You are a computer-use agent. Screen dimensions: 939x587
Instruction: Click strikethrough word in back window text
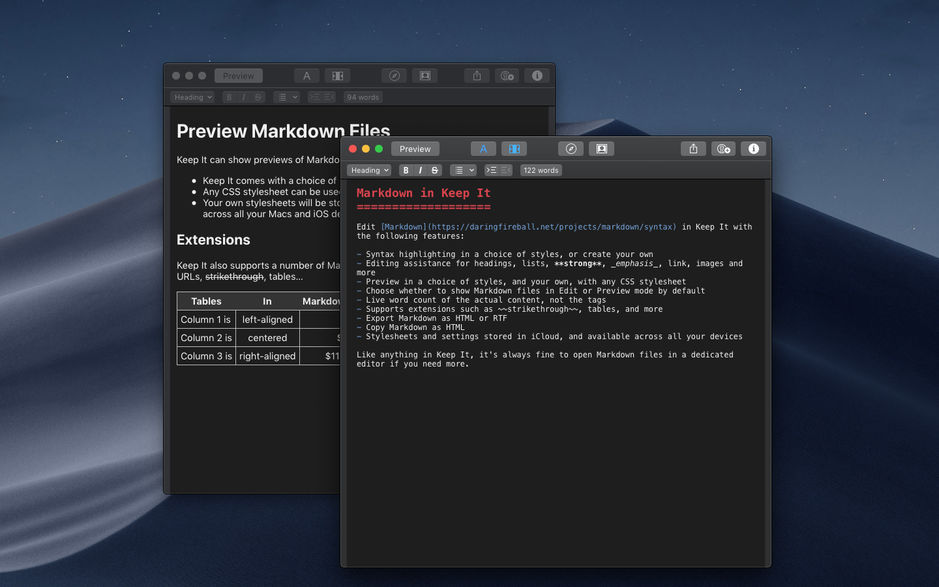[x=234, y=277]
